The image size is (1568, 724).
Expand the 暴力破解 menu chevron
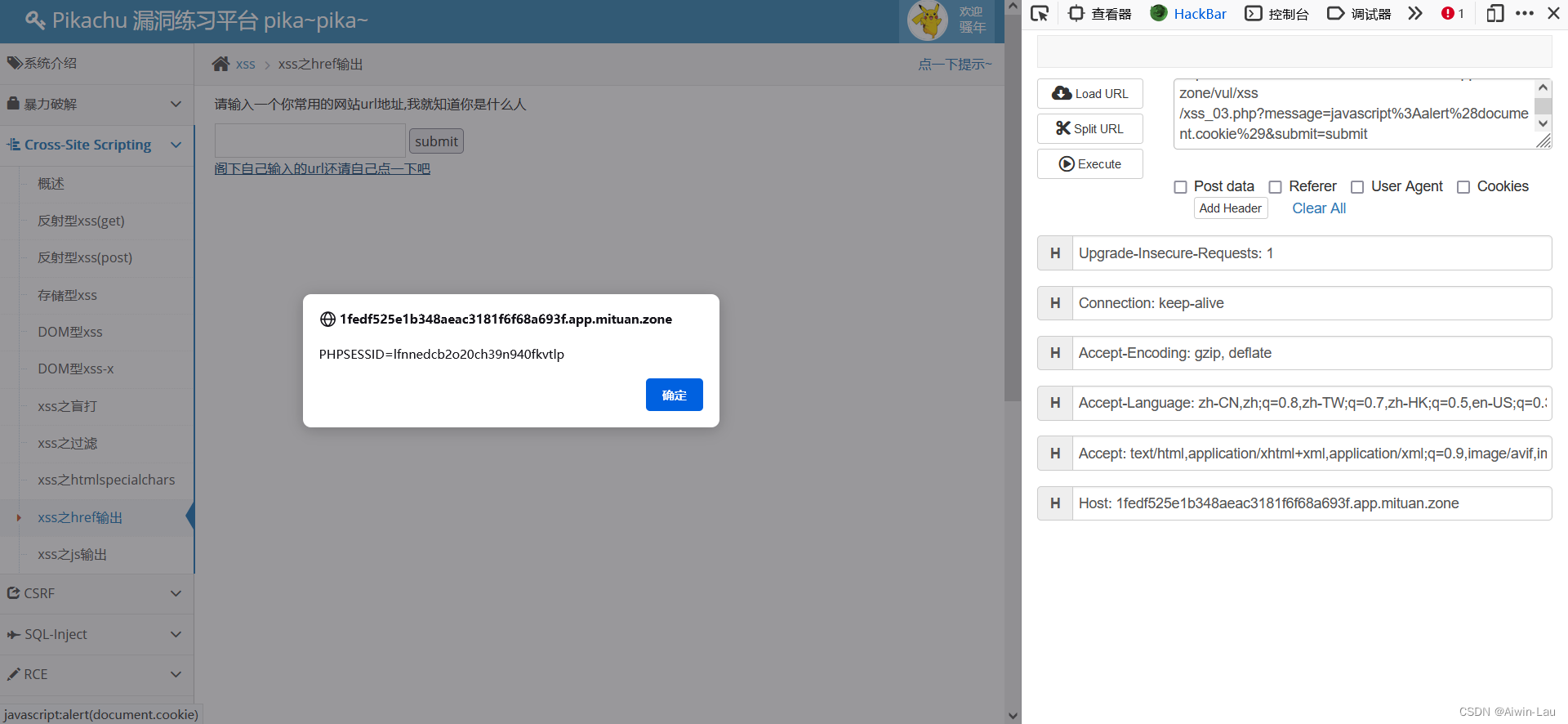tap(176, 104)
